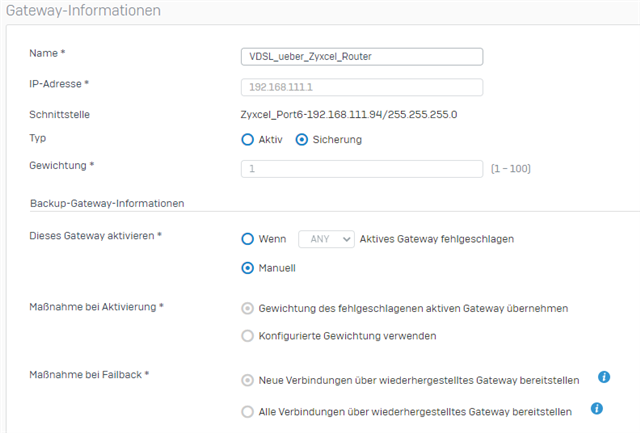
Task: Pick Alle Verbindungen über wiederhergestelltes Gateway
Action: [248, 410]
